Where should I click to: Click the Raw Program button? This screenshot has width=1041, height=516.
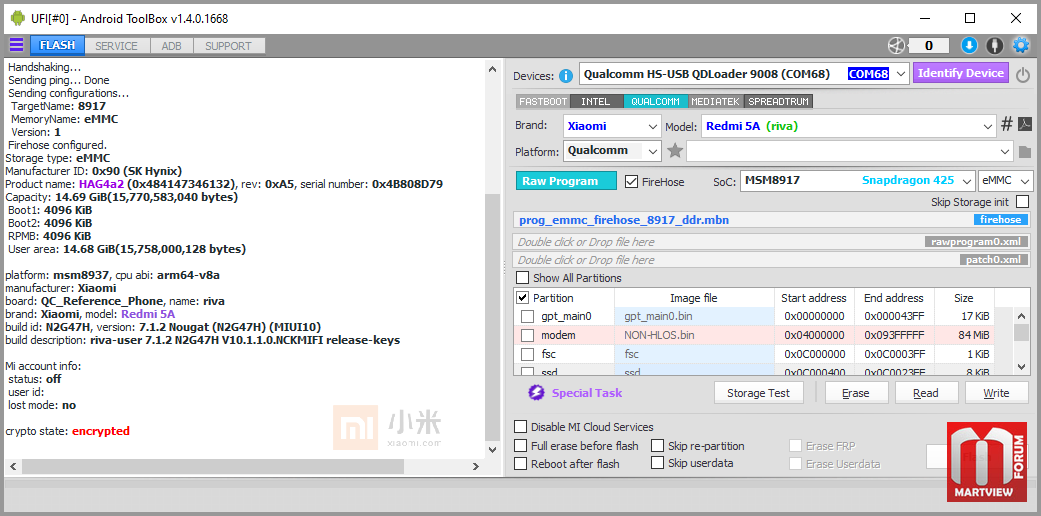tap(566, 181)
